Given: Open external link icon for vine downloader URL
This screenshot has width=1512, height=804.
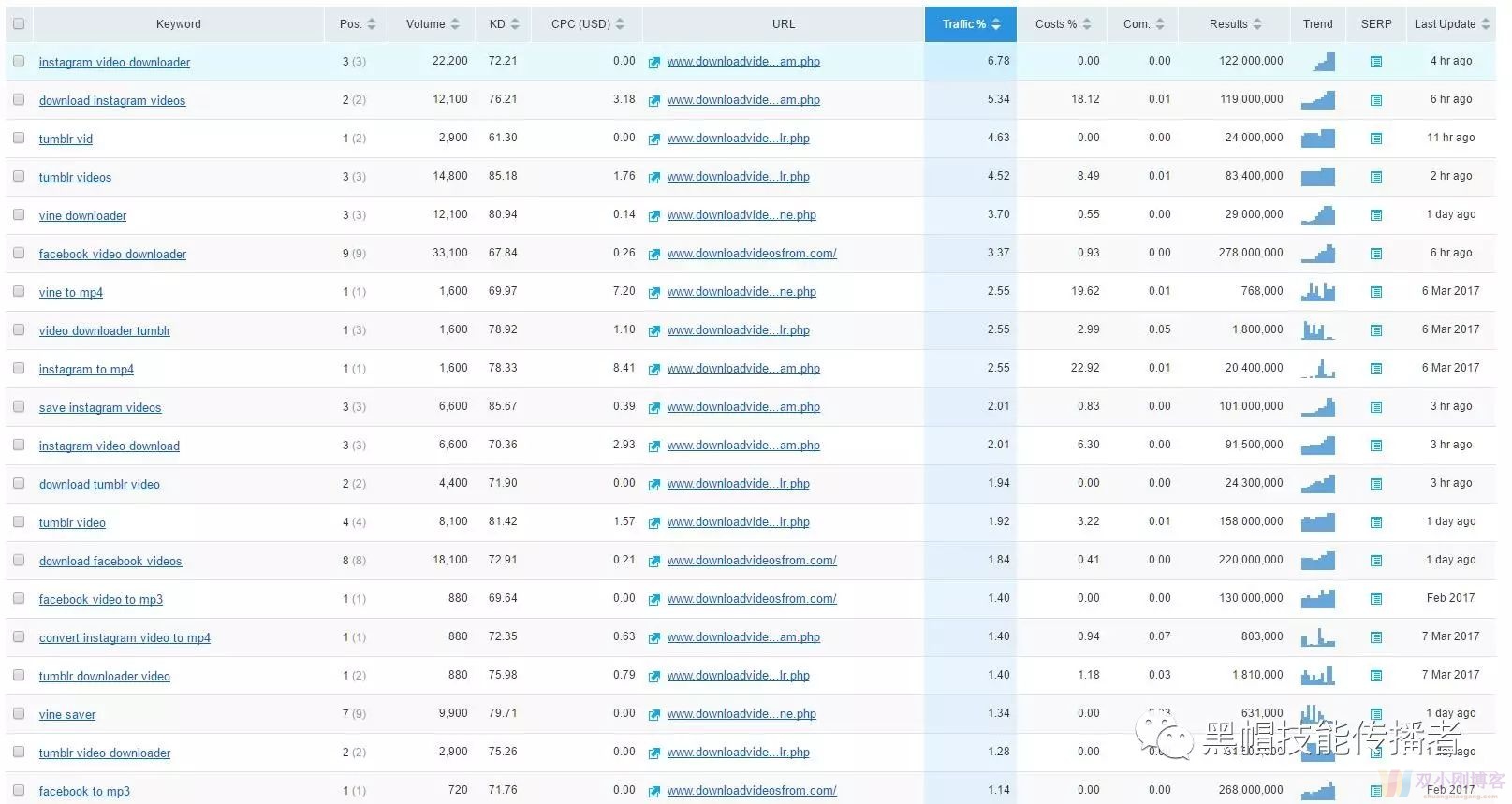Looking at the screenshot, I should pyautogui.click(x=654, y=216).
